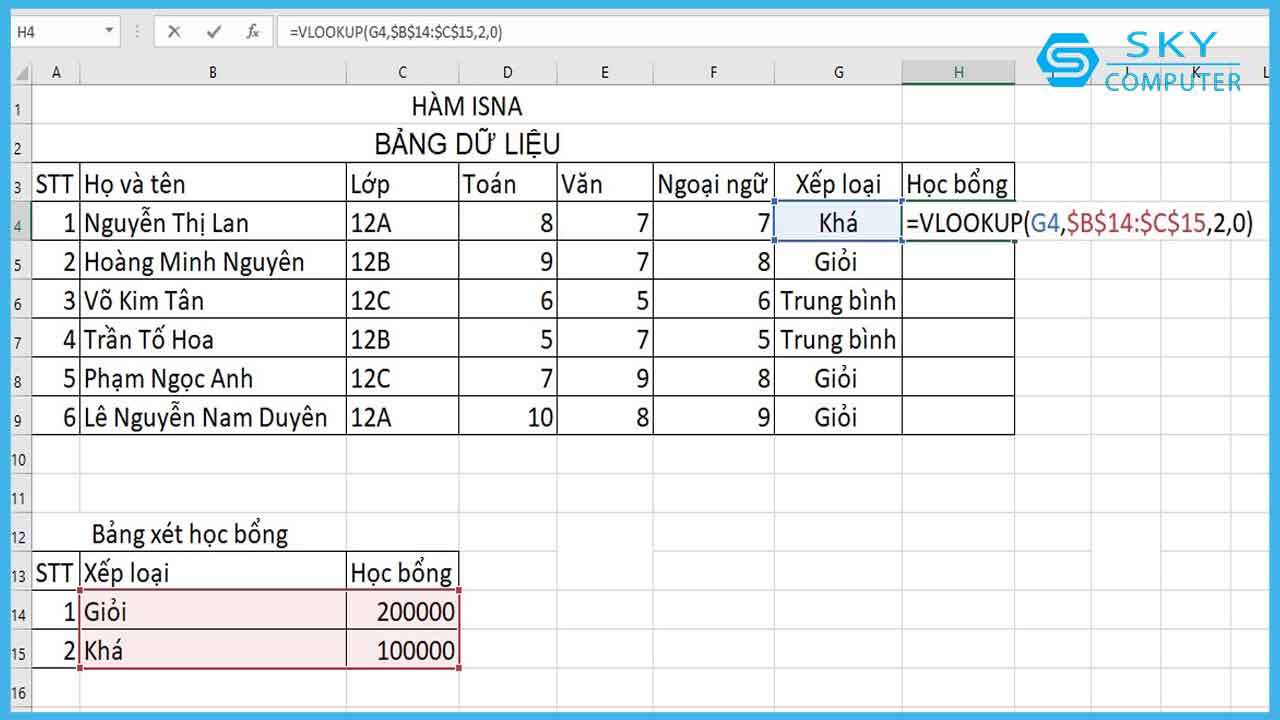Click the cell Võ Kim Tân
The width and height of the screenshot is (1280, 720).
[213, 300]
